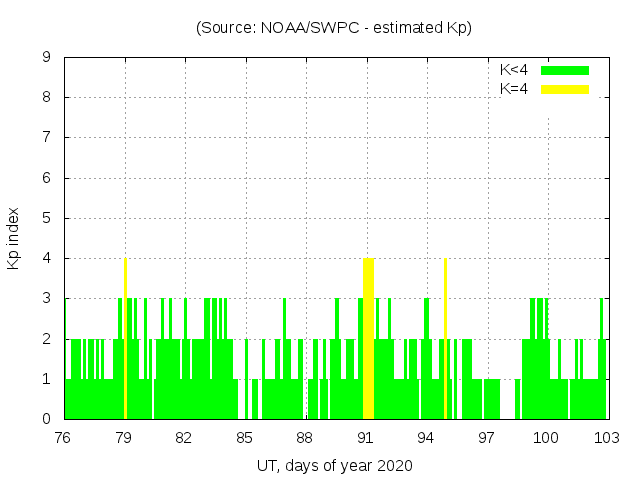The width and height of the screenshot is (640, 480).
Task: Select the yellow bar at day 95
Action: pos(445,338)
